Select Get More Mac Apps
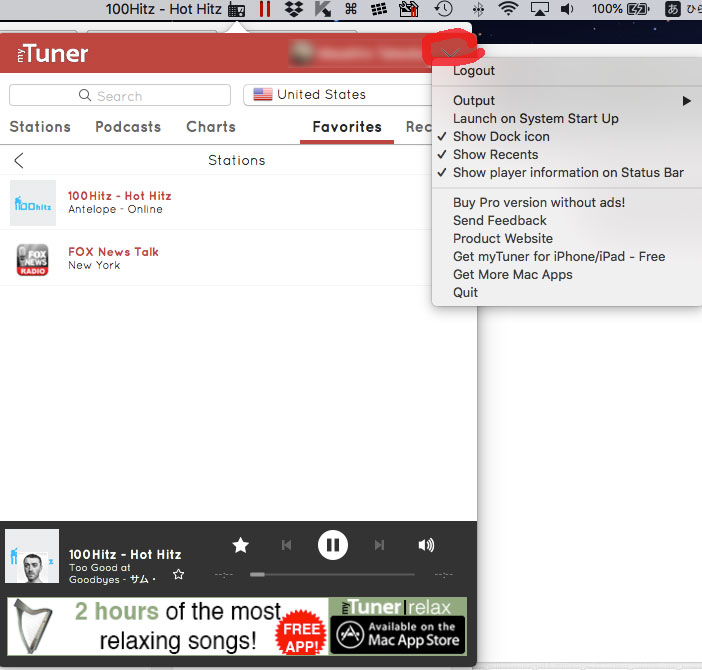Screen dimensions: 702x670 coord(567,274)
